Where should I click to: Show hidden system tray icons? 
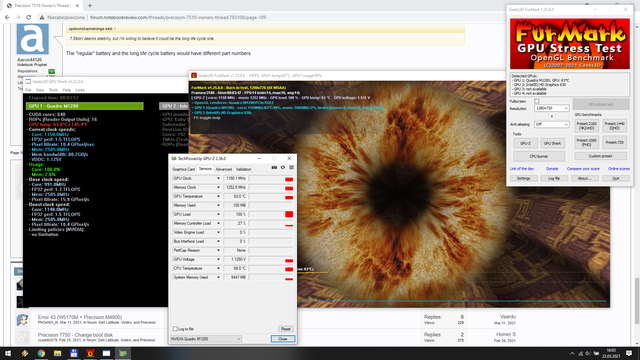point(572,353)
